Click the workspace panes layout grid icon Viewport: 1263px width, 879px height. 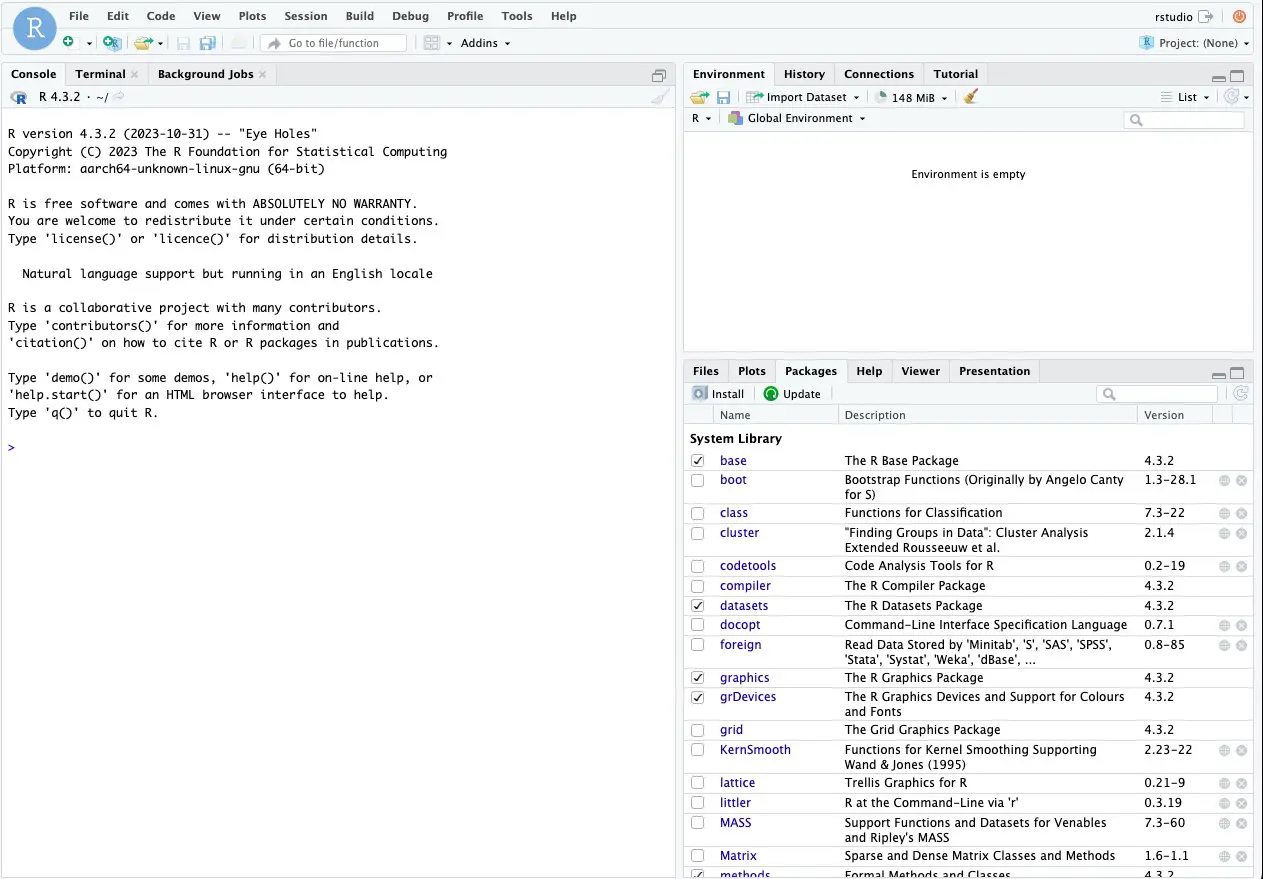point(431,43)
